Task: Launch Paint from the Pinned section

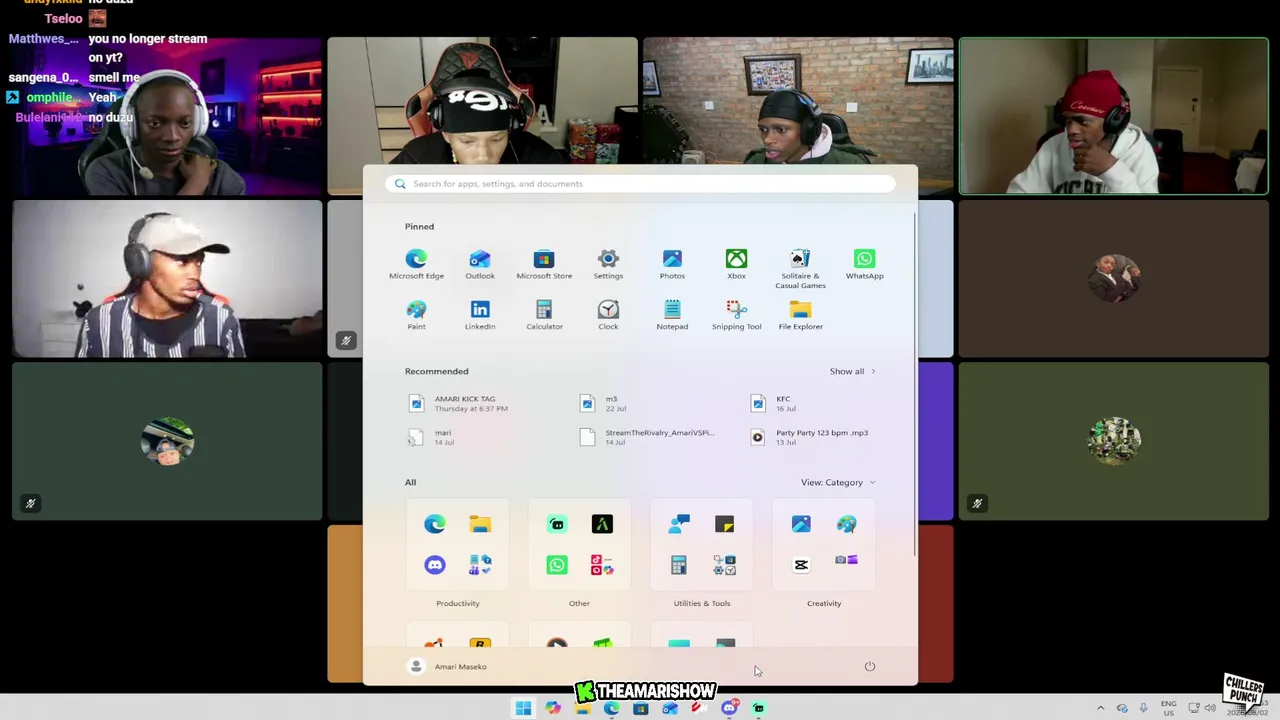Action: [x=416, y=315]
